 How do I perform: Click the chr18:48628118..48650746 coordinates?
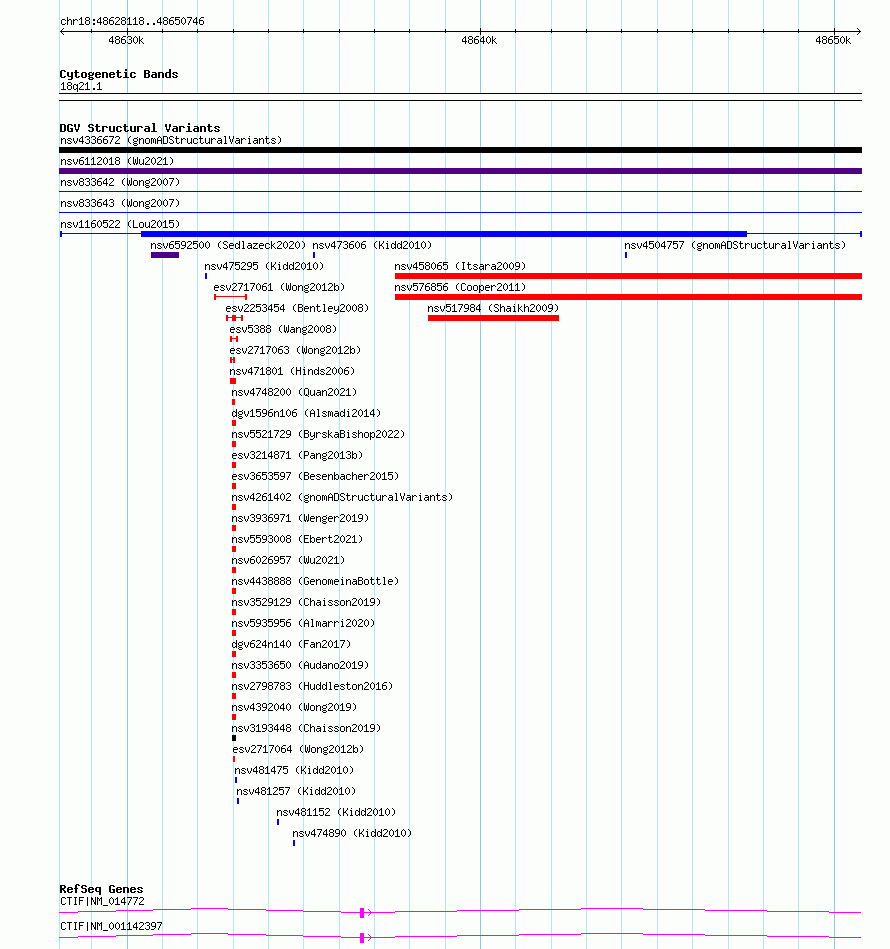133,21
